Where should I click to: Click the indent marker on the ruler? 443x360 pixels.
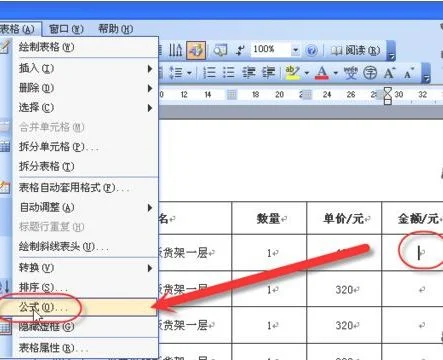click(388, 96)
